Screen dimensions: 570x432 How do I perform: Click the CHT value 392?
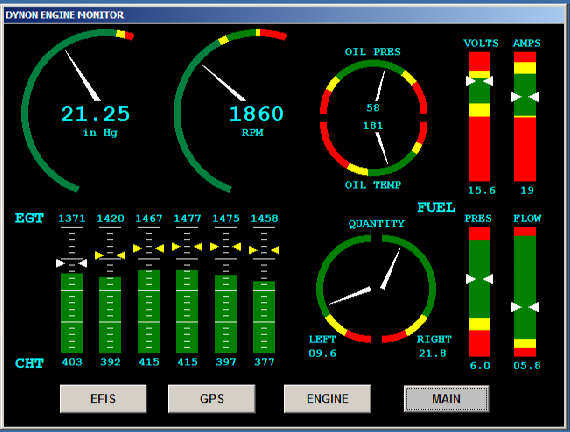[110, 362]
